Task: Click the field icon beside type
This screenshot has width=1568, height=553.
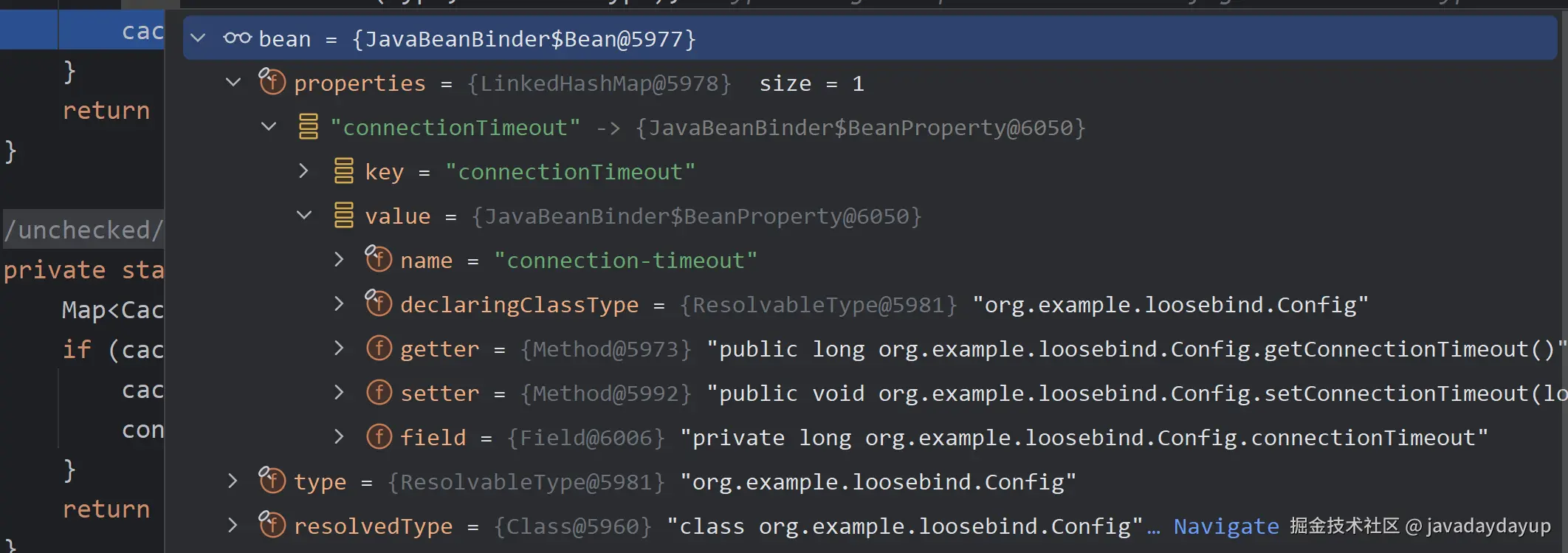Action: pyautogui.click(x=272, y=480)
